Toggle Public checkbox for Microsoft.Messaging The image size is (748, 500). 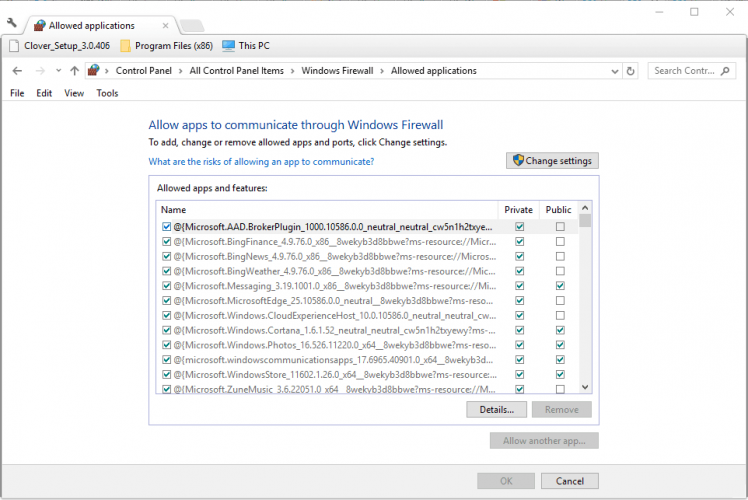(560, 286)
